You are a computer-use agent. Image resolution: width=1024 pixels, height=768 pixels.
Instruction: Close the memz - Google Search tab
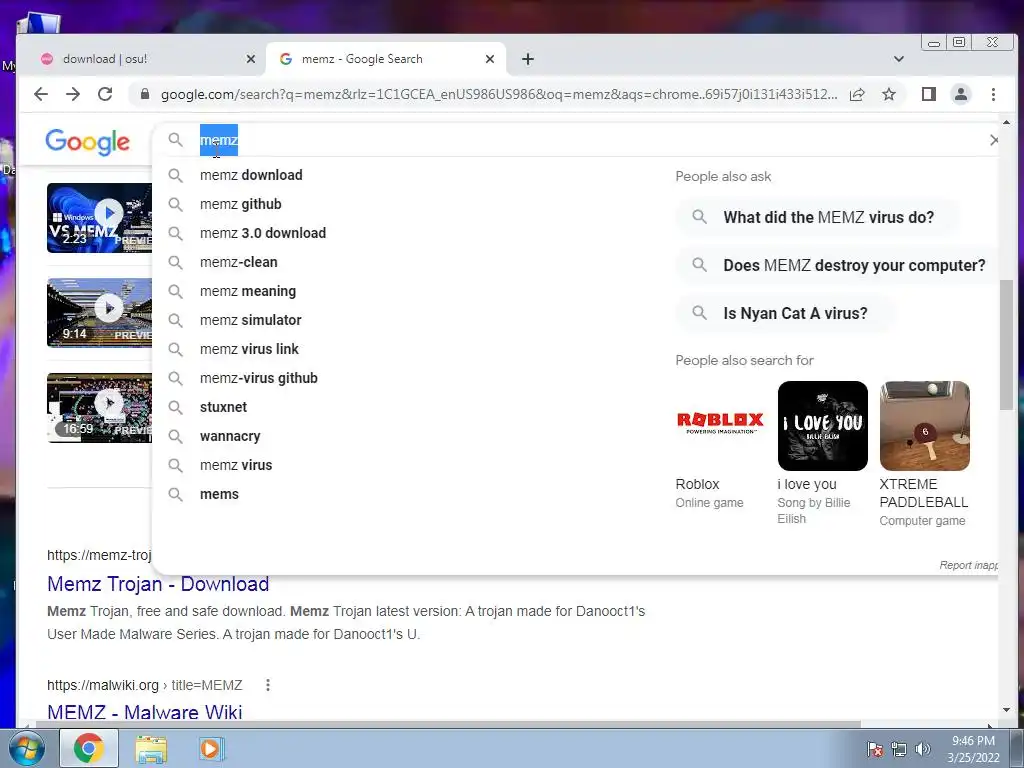[490, 59]
